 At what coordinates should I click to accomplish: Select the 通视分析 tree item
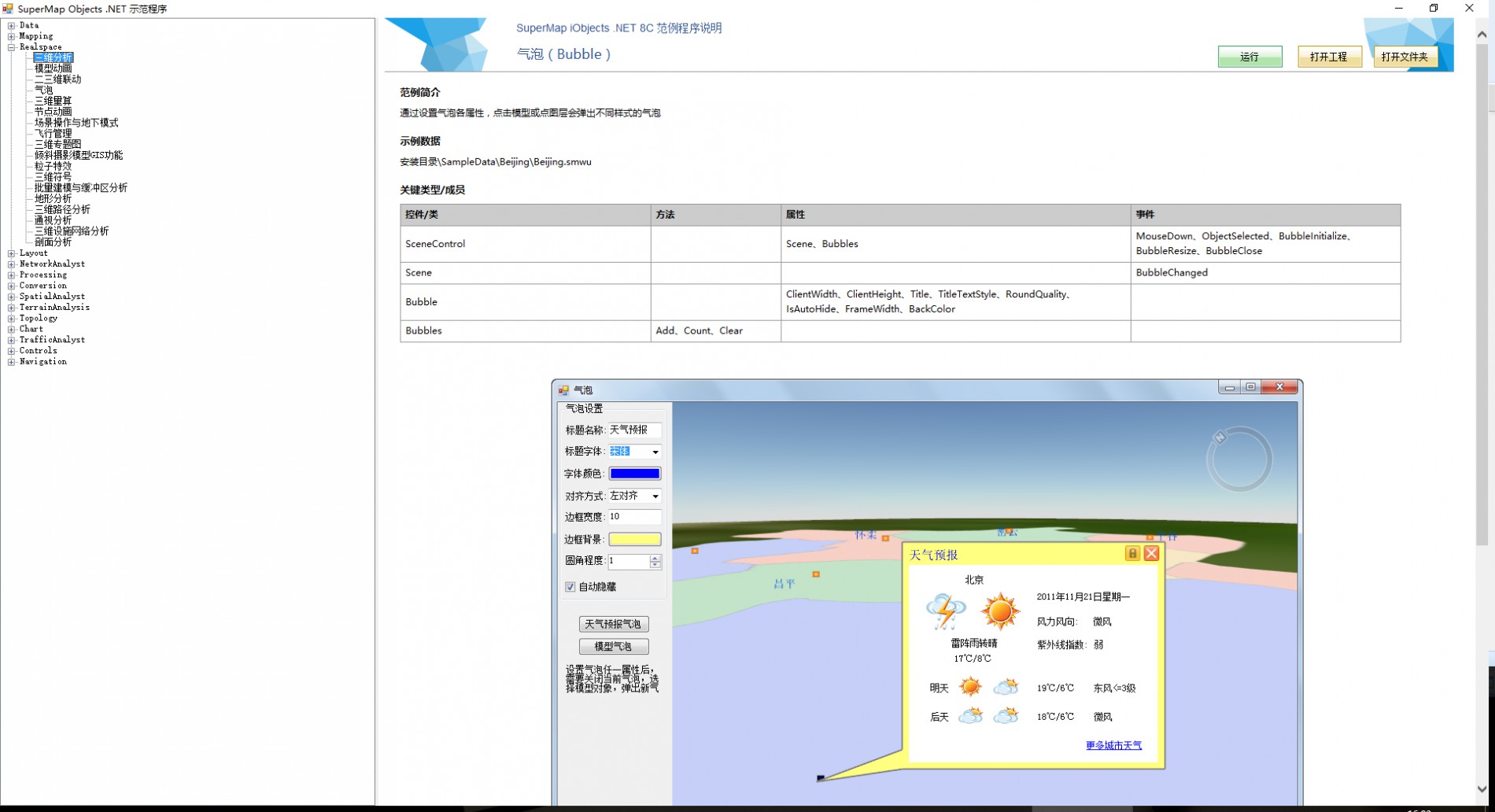pyautogui.click(x=54, y=221)
